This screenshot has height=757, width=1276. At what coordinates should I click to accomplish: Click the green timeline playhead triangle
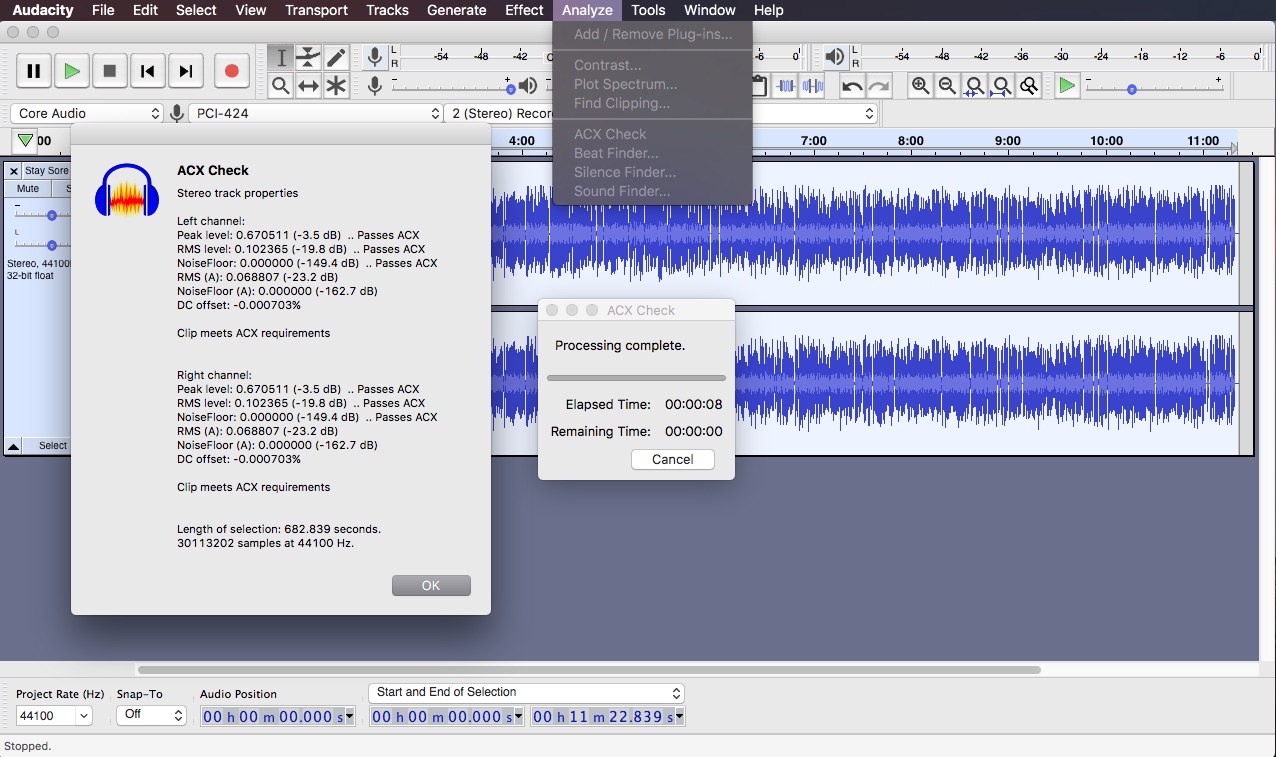pos(26,141)
